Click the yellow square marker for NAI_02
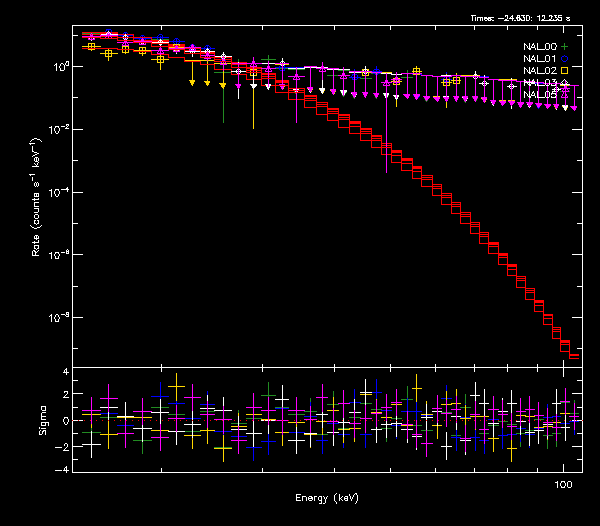600x526 pixels. coord(565,71)
